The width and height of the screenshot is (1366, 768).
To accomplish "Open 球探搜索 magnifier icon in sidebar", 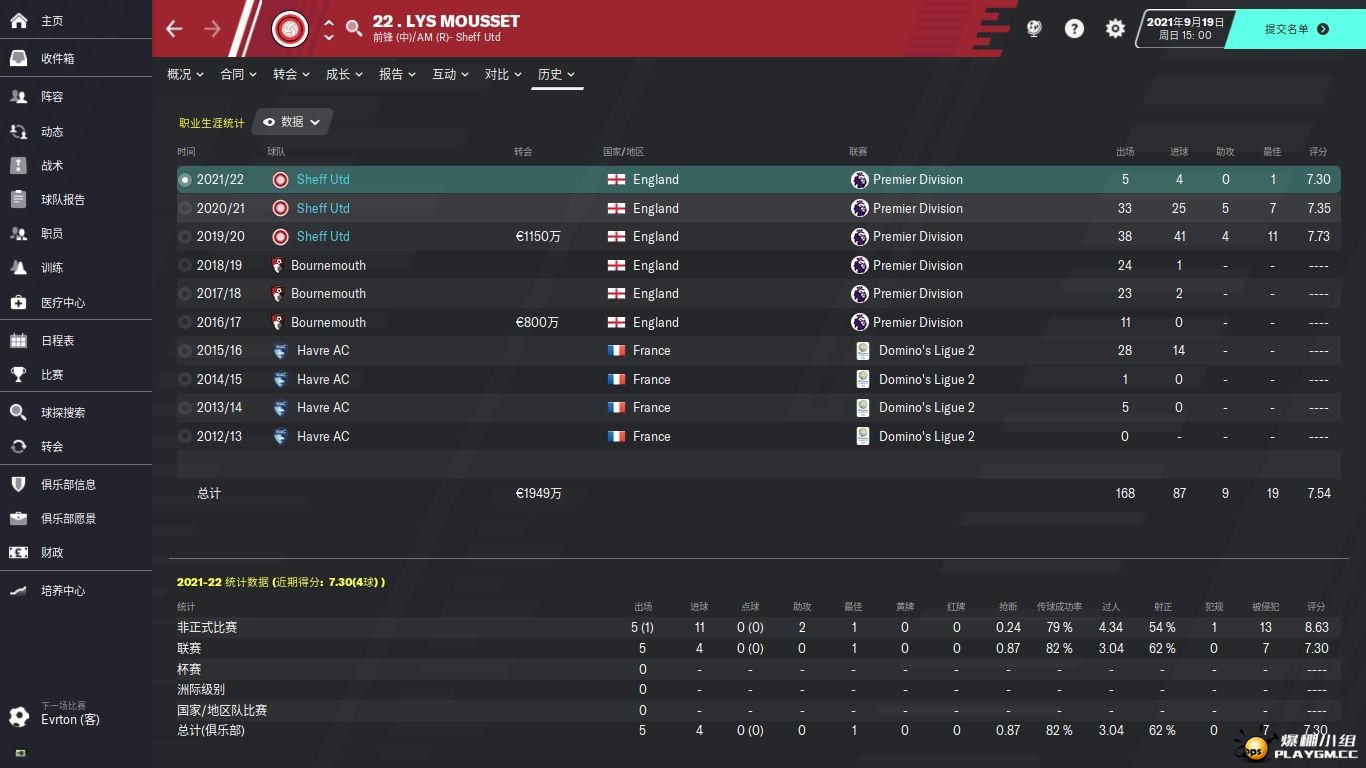I will [18, 412].
